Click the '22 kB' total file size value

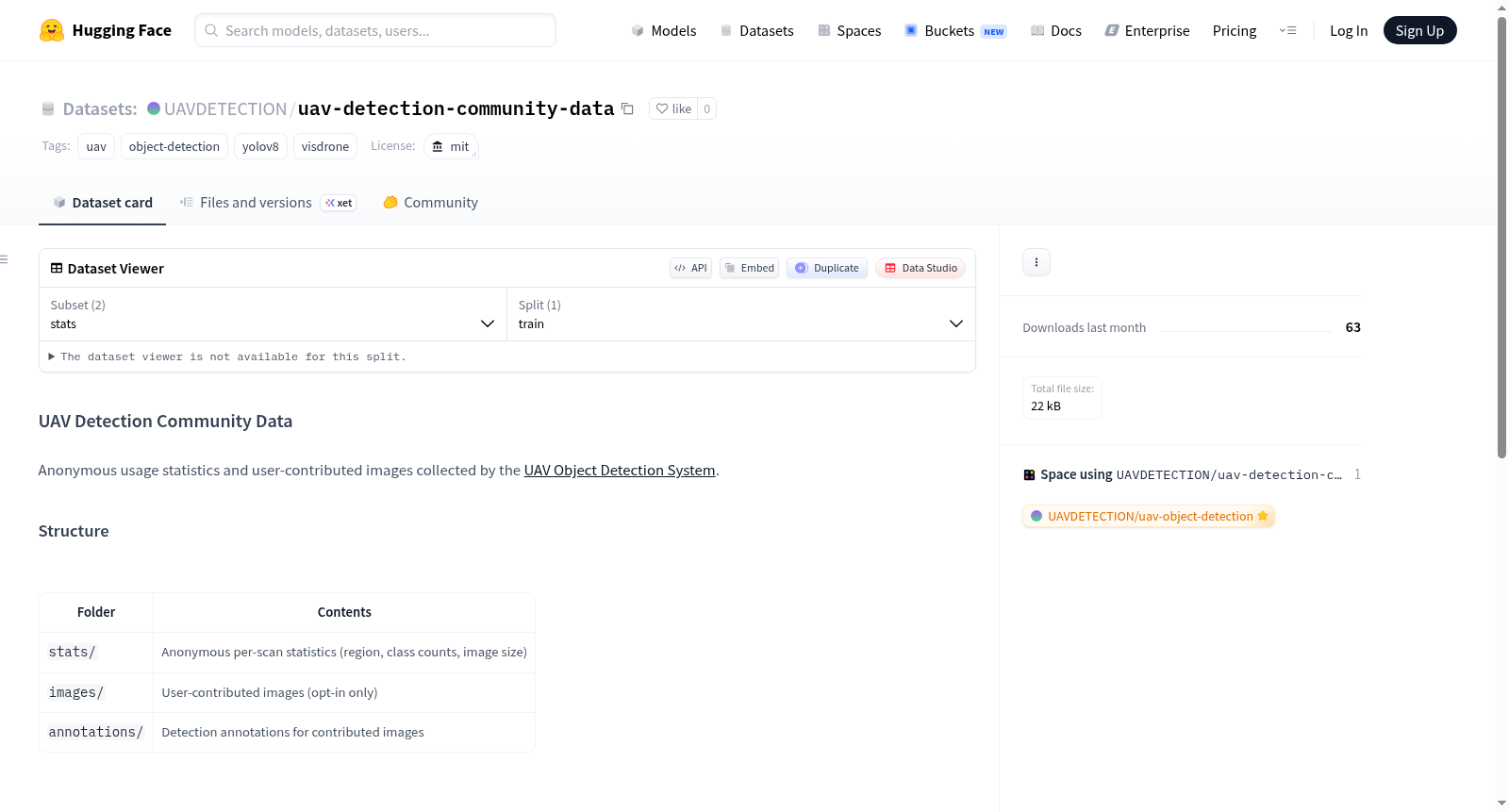pos(1046,406)
